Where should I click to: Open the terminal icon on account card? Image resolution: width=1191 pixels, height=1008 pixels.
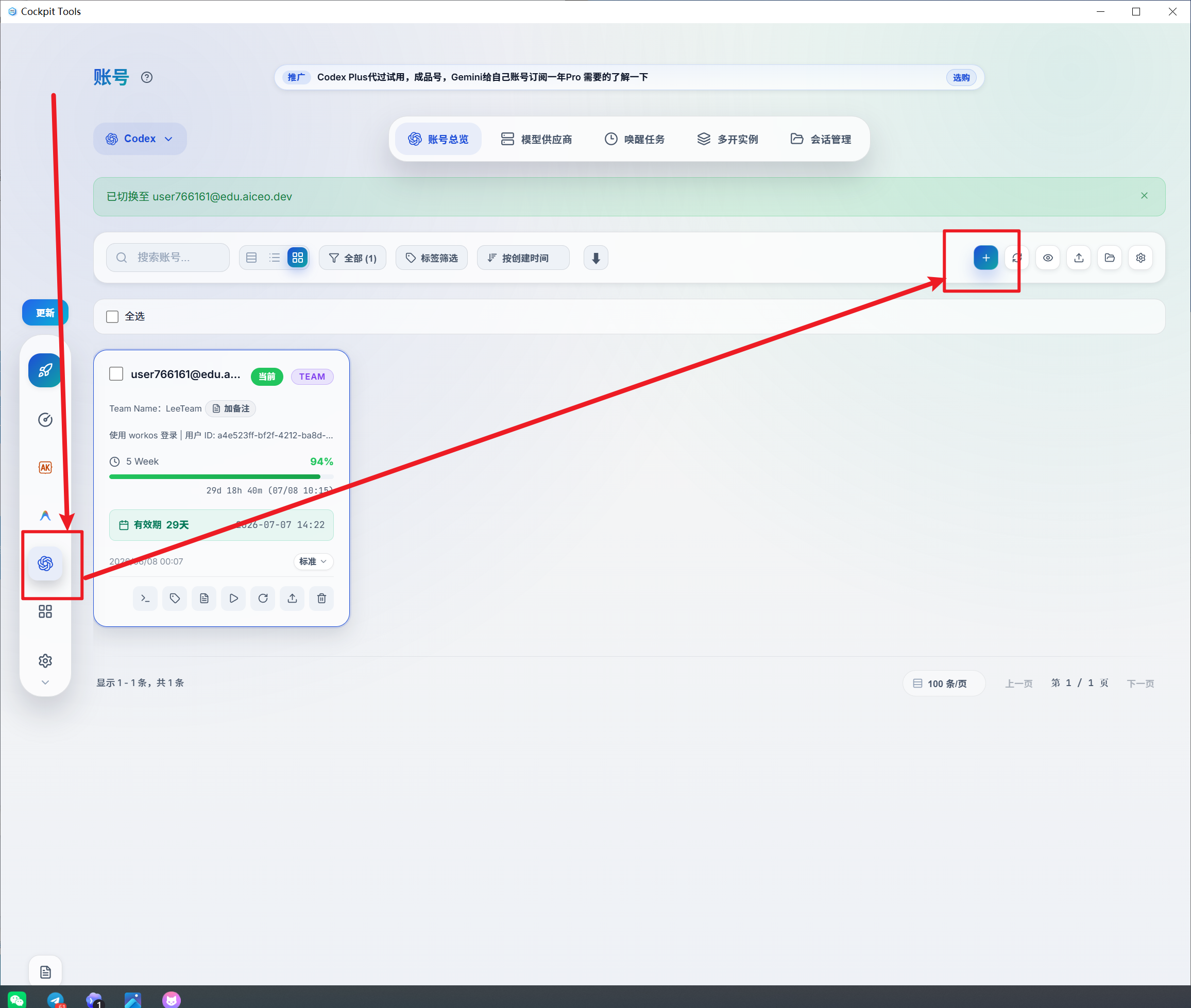(145, 599)
